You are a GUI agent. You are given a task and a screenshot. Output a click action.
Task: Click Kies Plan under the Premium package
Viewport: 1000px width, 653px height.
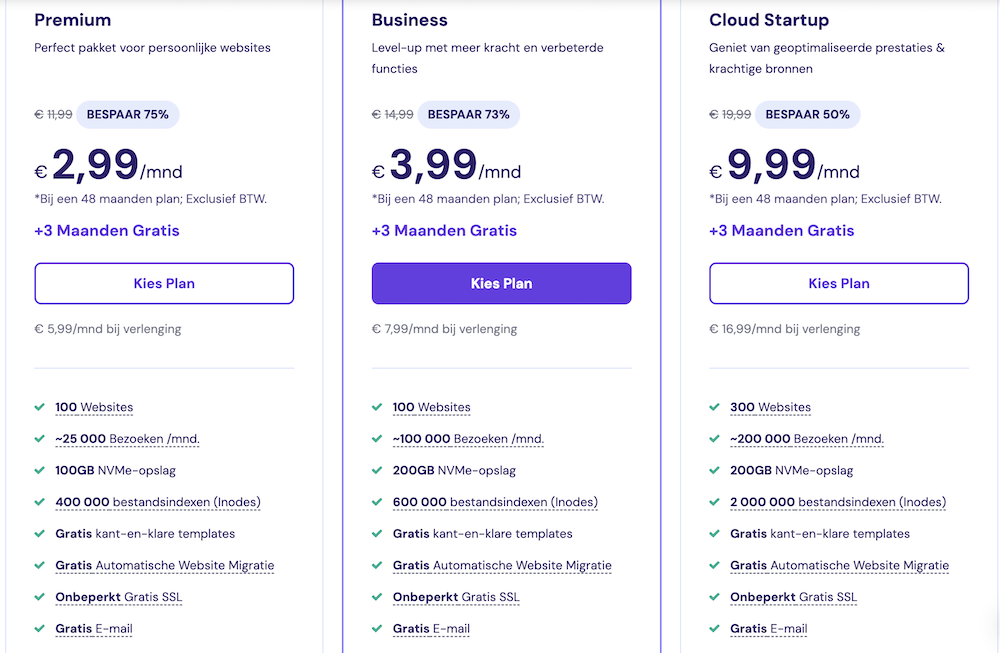[164, 283]
